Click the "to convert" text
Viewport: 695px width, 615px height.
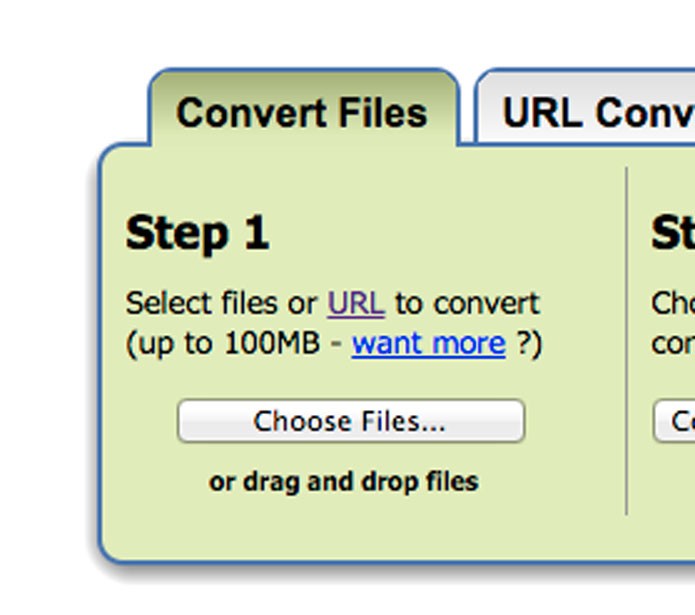tap(467, 304)
